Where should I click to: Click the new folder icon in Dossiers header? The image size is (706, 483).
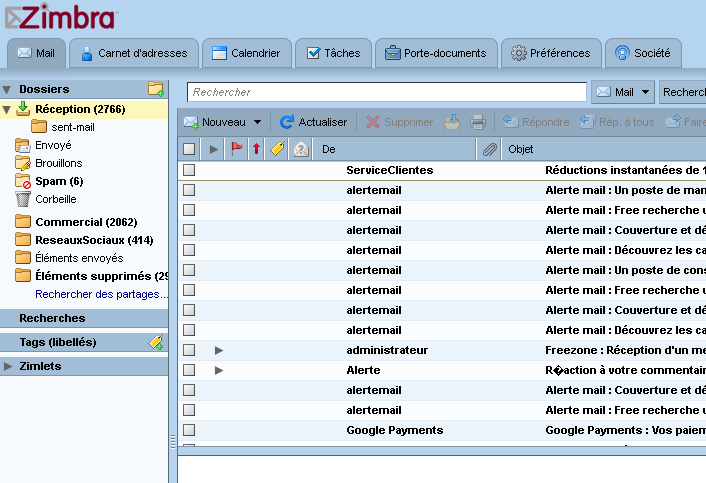(155, 89)
